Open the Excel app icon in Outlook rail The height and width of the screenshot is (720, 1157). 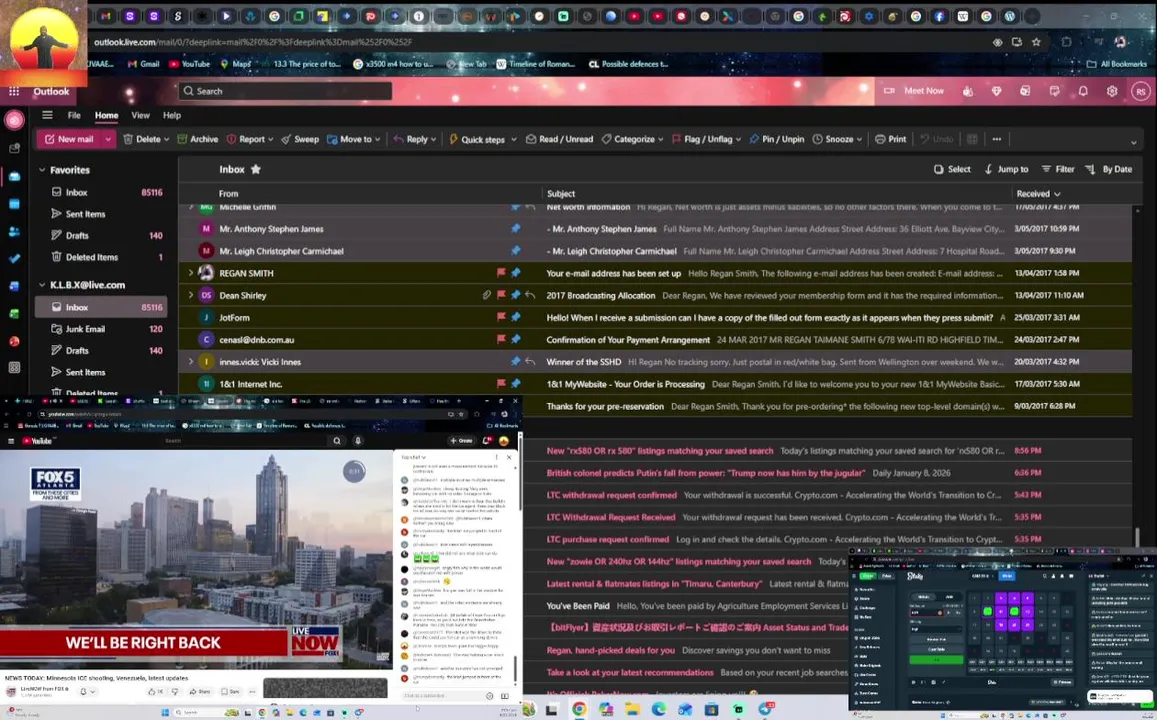pyautogui.click(x=14, y=314)
